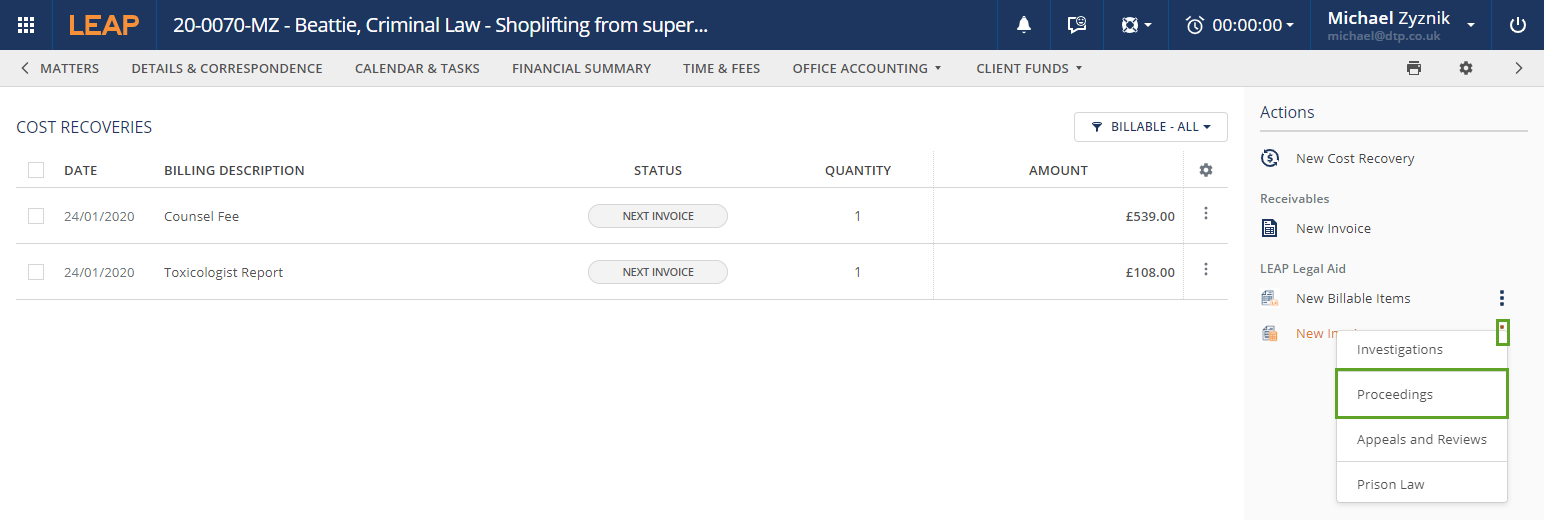Click New Invoice under Receivables
The width and height of the screenshot is (1544, 520).
[x=1332, y=228]
